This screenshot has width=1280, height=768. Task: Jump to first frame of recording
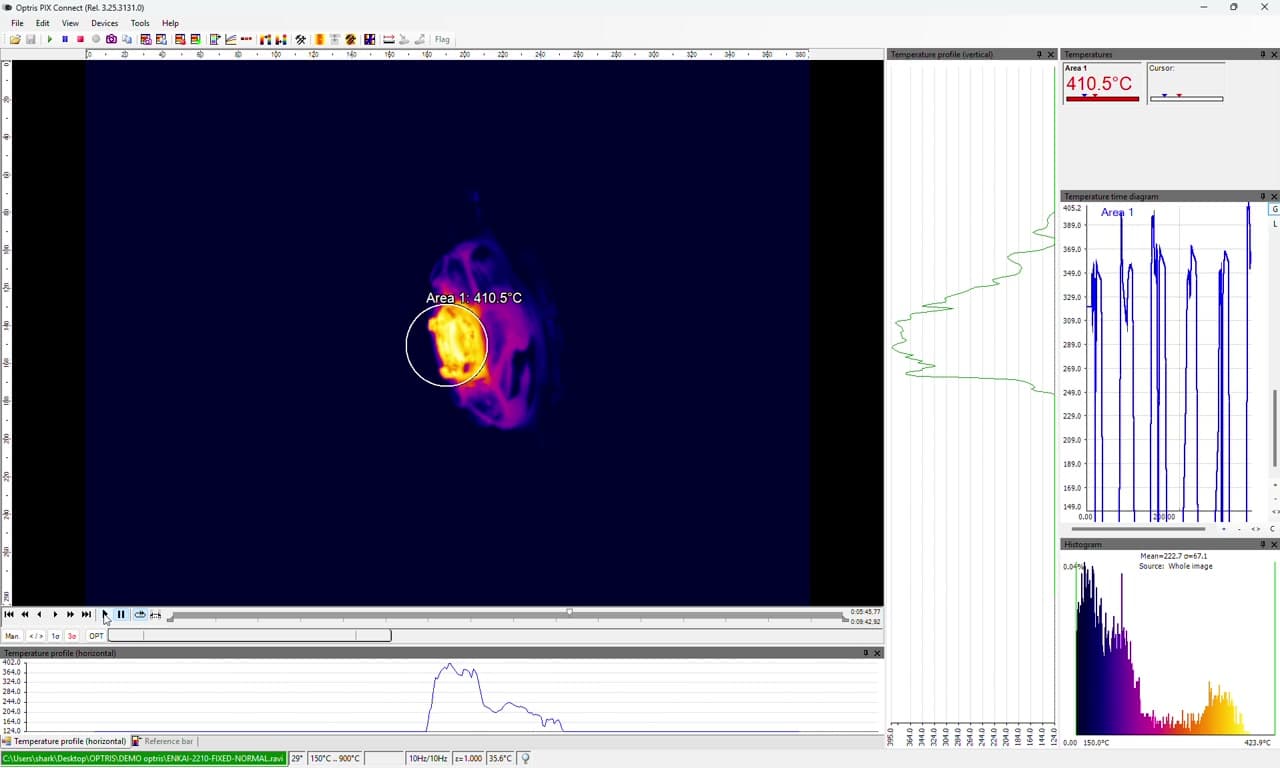coord(9,615)
